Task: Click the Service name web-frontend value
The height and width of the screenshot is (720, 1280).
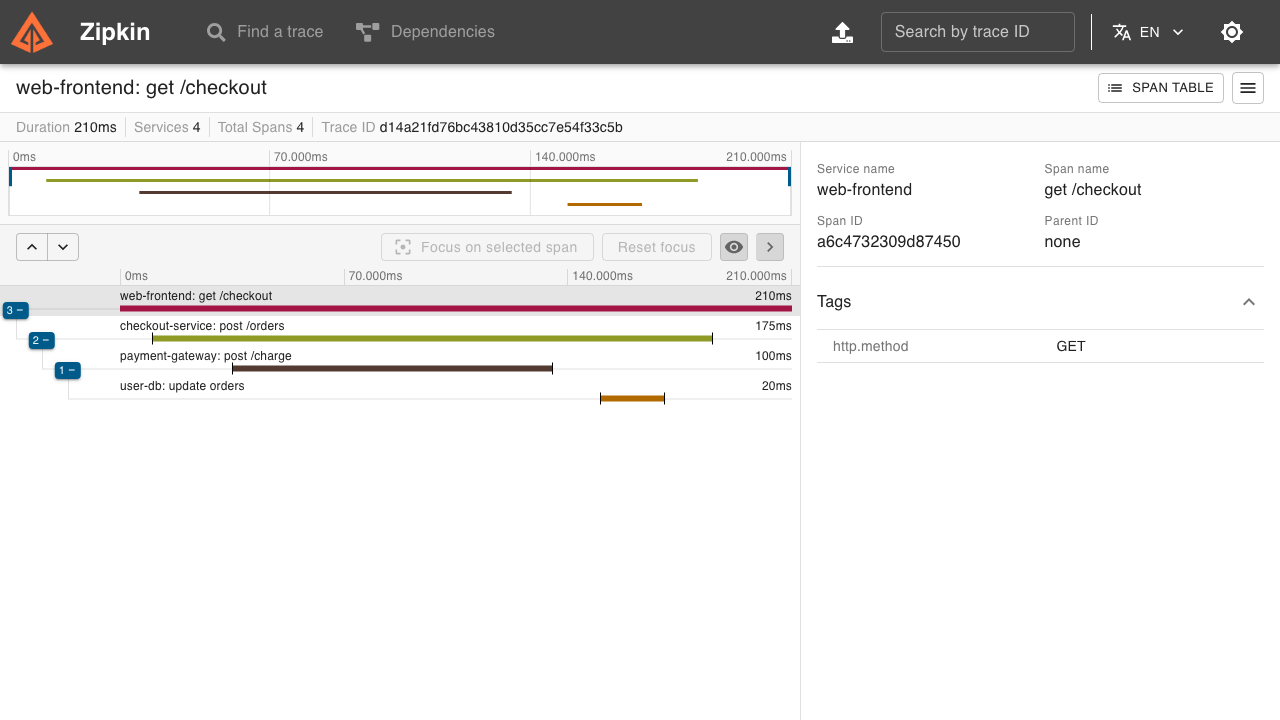Action: (x=864, y=190)
